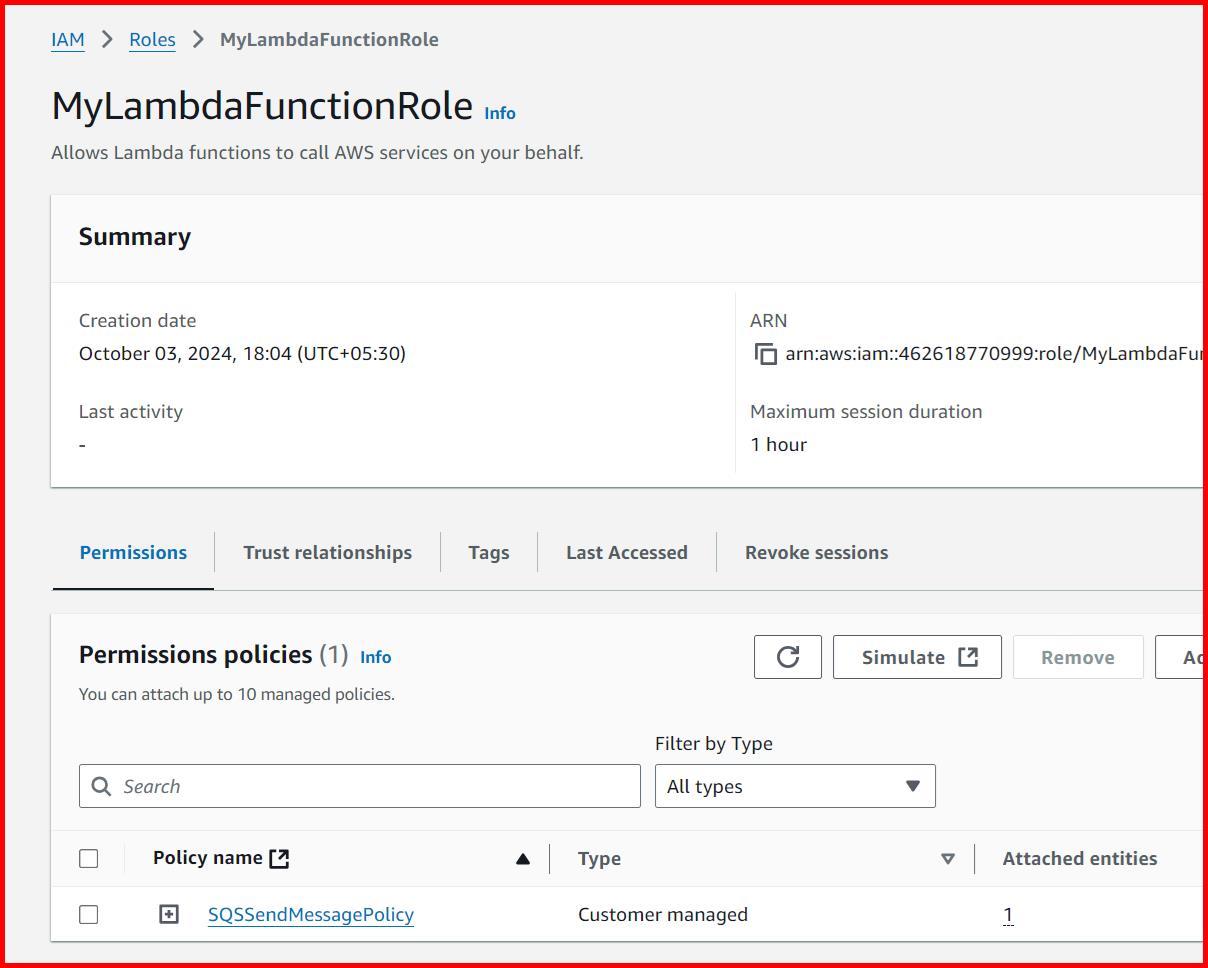Image resolution: width=1208 pixels, height=968 pixels.
Task: Select the SQSSendMessagePolicy row checkbox
Action: (x=89, y=914)
